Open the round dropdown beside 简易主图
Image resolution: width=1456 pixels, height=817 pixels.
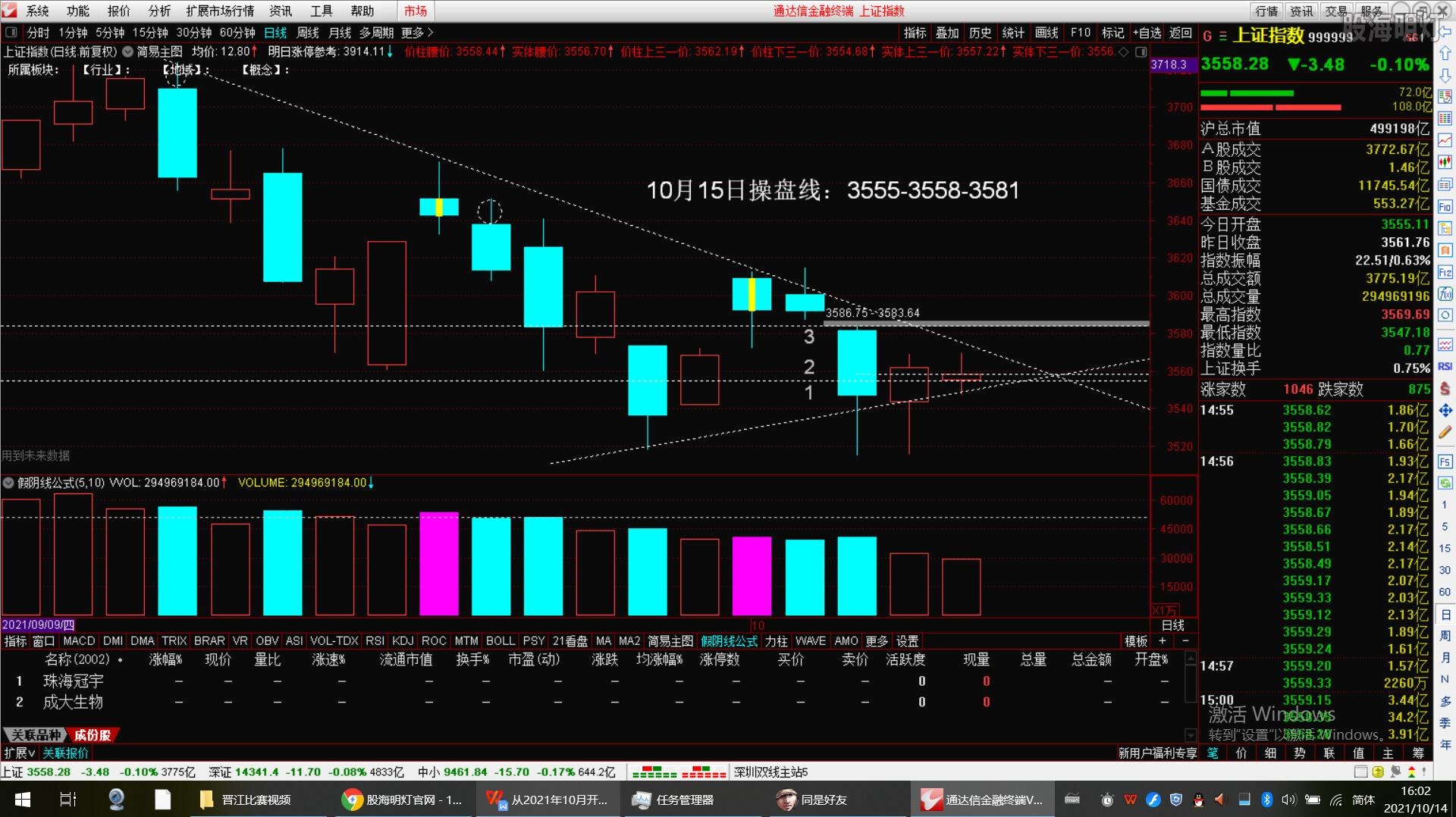click(127, 52)
